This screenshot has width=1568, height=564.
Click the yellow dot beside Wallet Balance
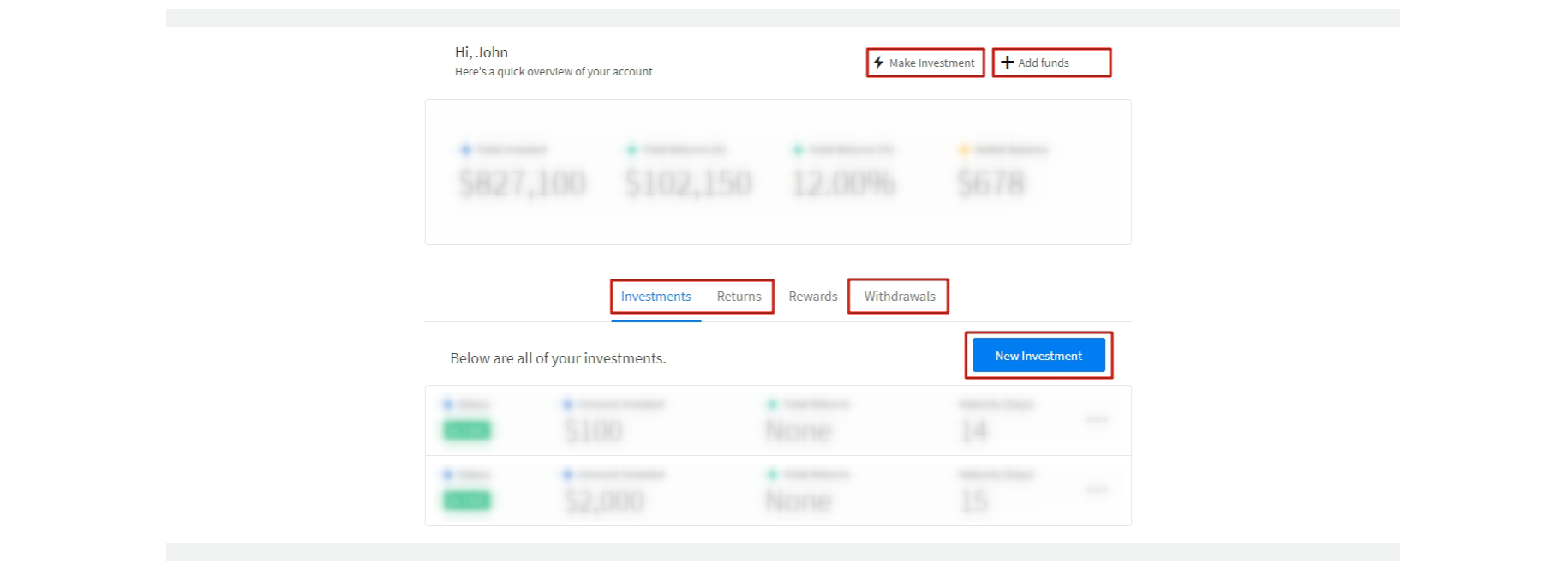pyautogui.click(x=964, y=150)
